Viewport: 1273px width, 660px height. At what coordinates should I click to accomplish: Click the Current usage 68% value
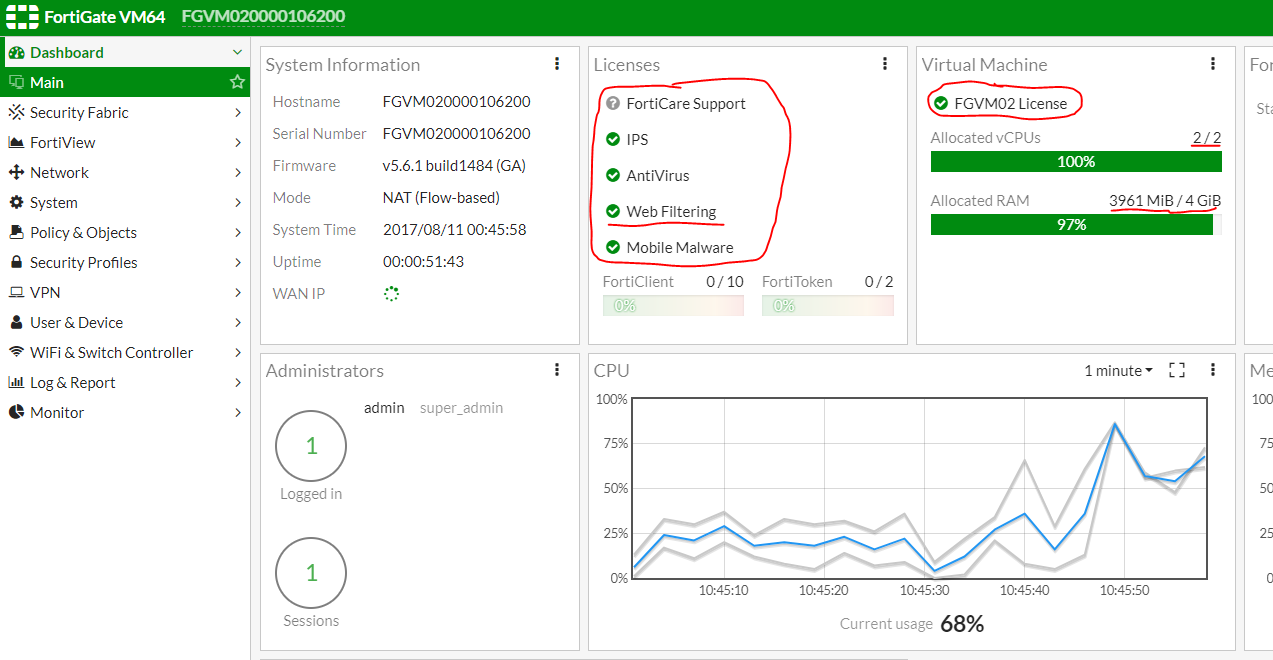coord(962,624)
